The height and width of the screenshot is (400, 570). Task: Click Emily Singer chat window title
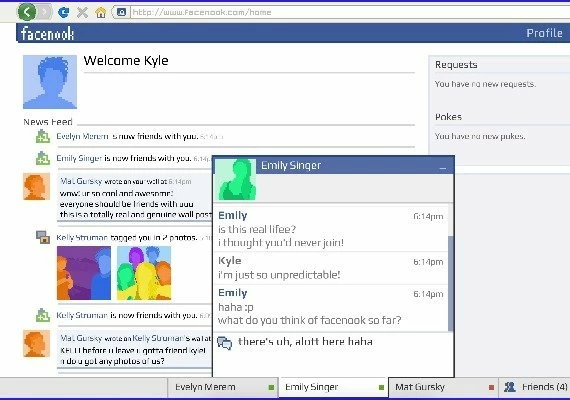(x=291, y=165)
